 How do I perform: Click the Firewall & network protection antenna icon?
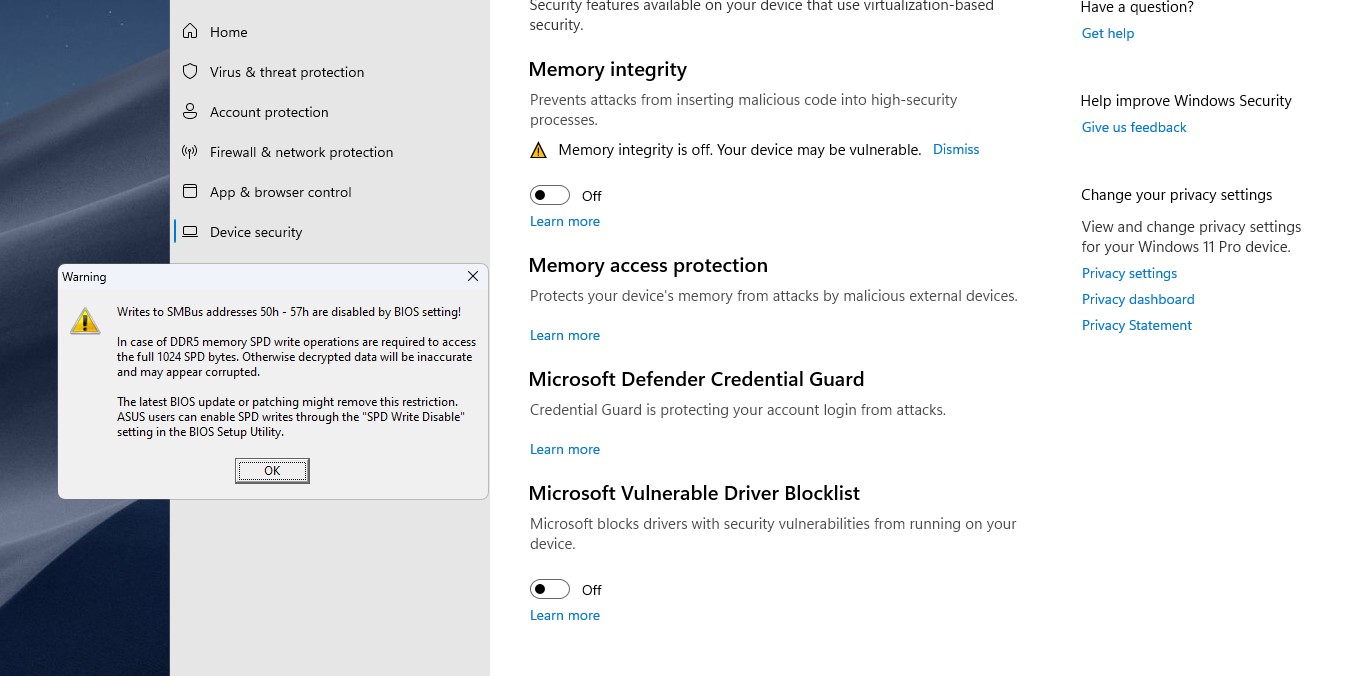[190, 152]
